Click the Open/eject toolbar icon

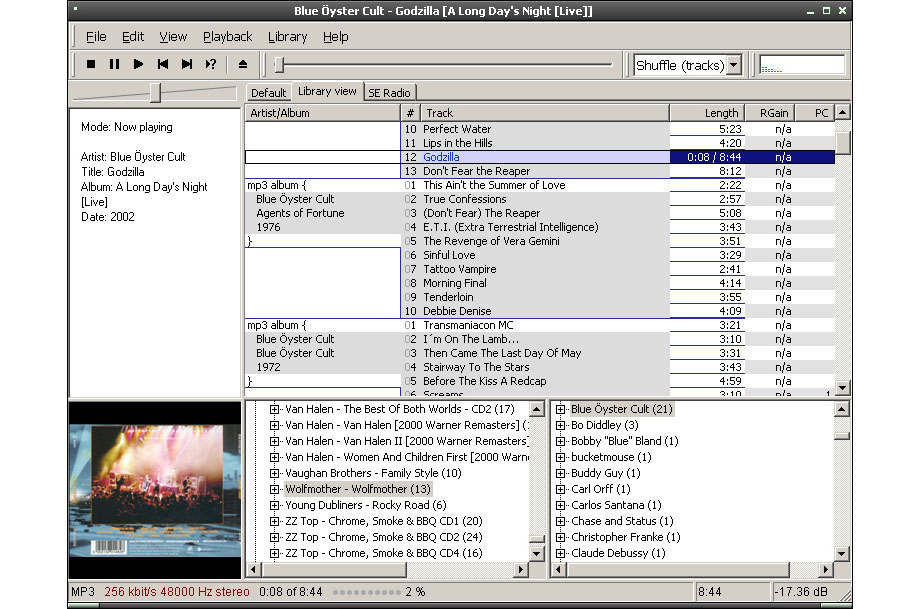click(x=243, y=65)
